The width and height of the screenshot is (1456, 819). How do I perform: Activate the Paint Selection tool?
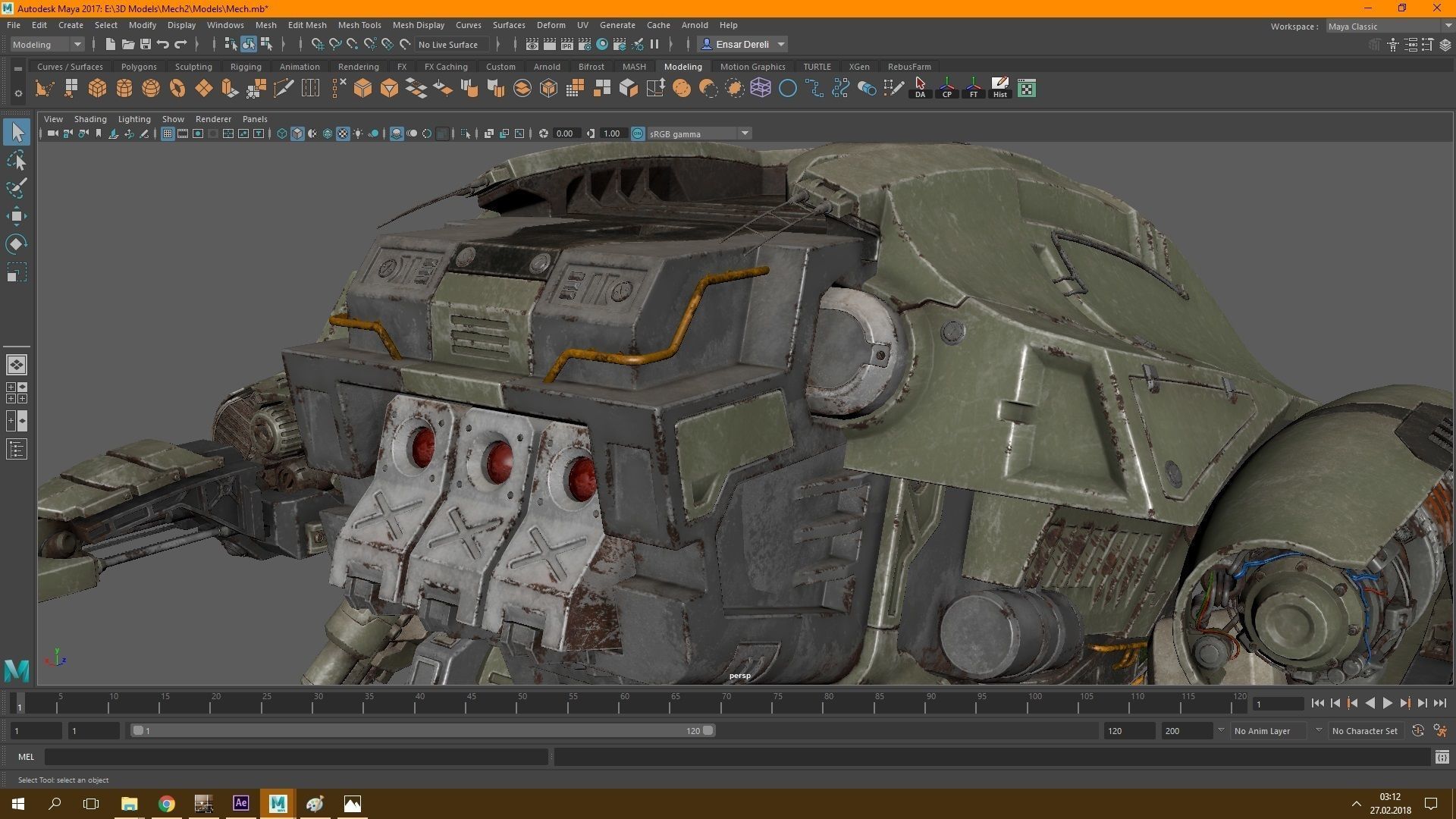click(x=17, y=188)
